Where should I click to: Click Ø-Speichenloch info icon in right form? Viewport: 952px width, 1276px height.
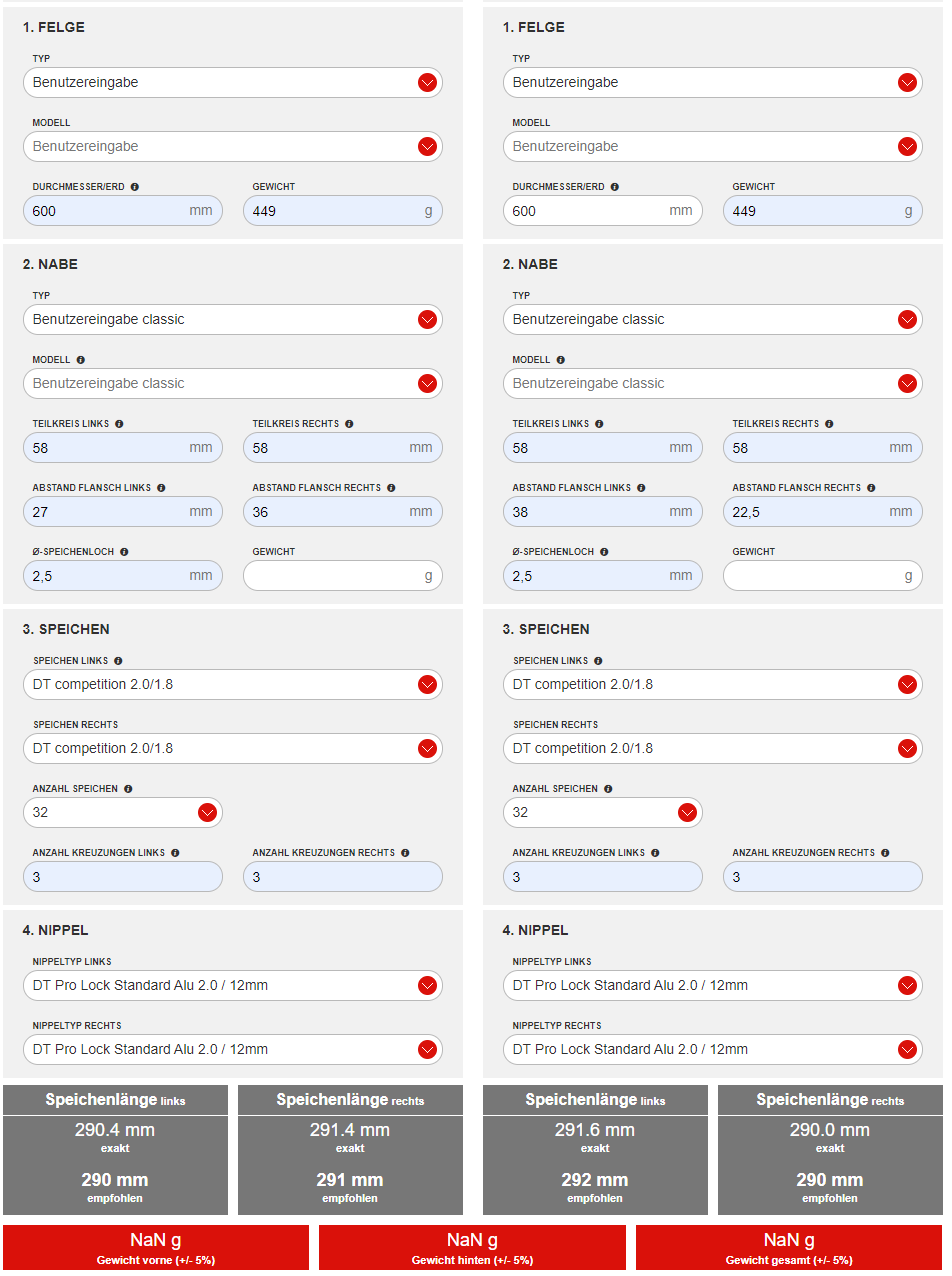[604, 552]
